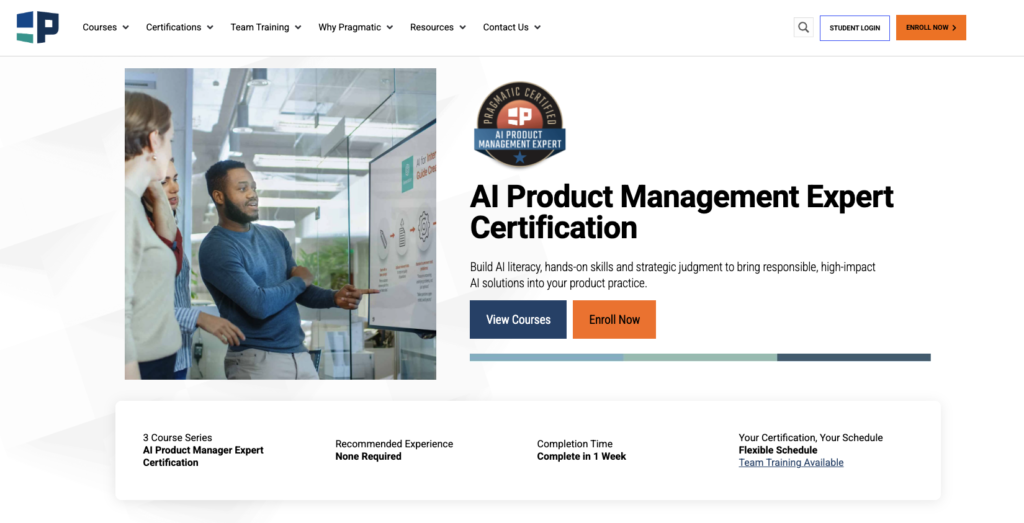
Task: Click the '3 Course Series' label
Action: [178, 437]
